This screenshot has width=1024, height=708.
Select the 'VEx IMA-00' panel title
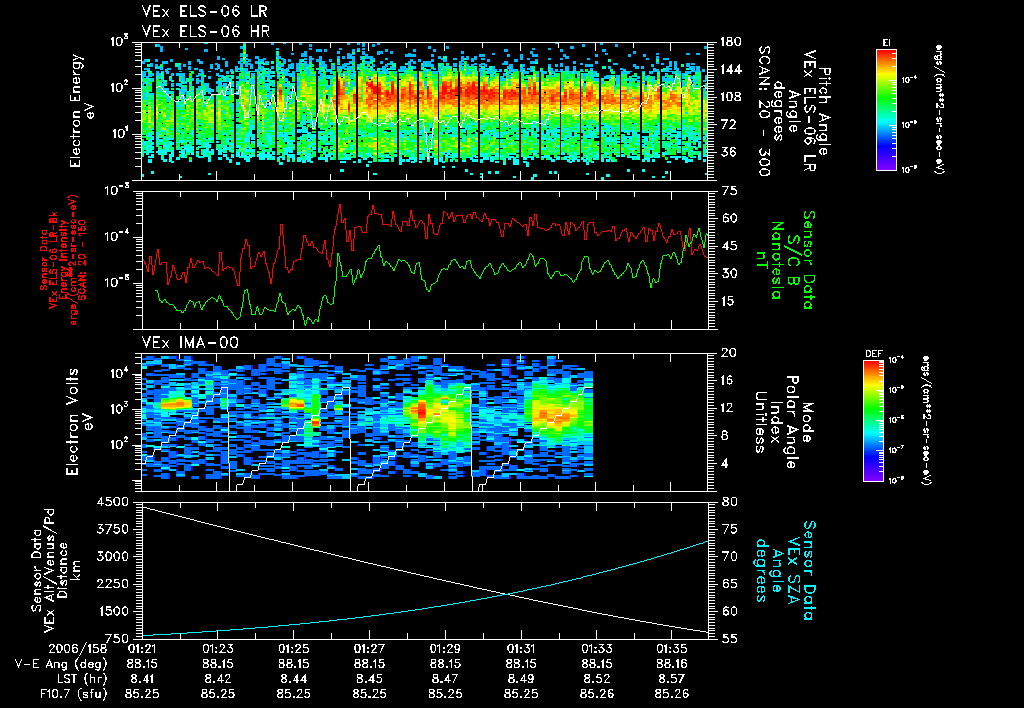tap(190, 342)
